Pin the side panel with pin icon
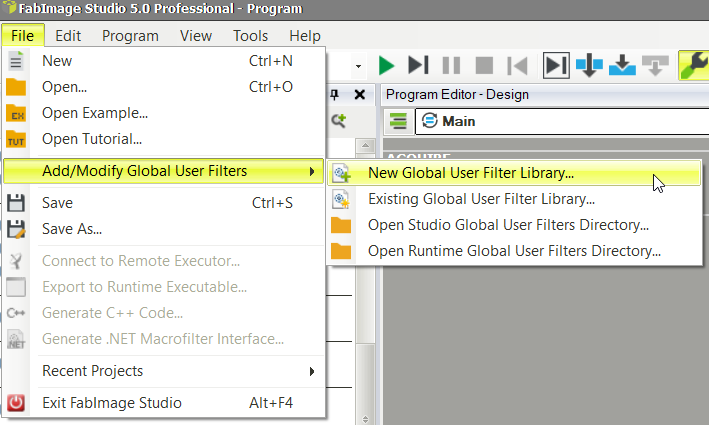The width and height of the screenshot is (709, 425). tap(335, 94)
